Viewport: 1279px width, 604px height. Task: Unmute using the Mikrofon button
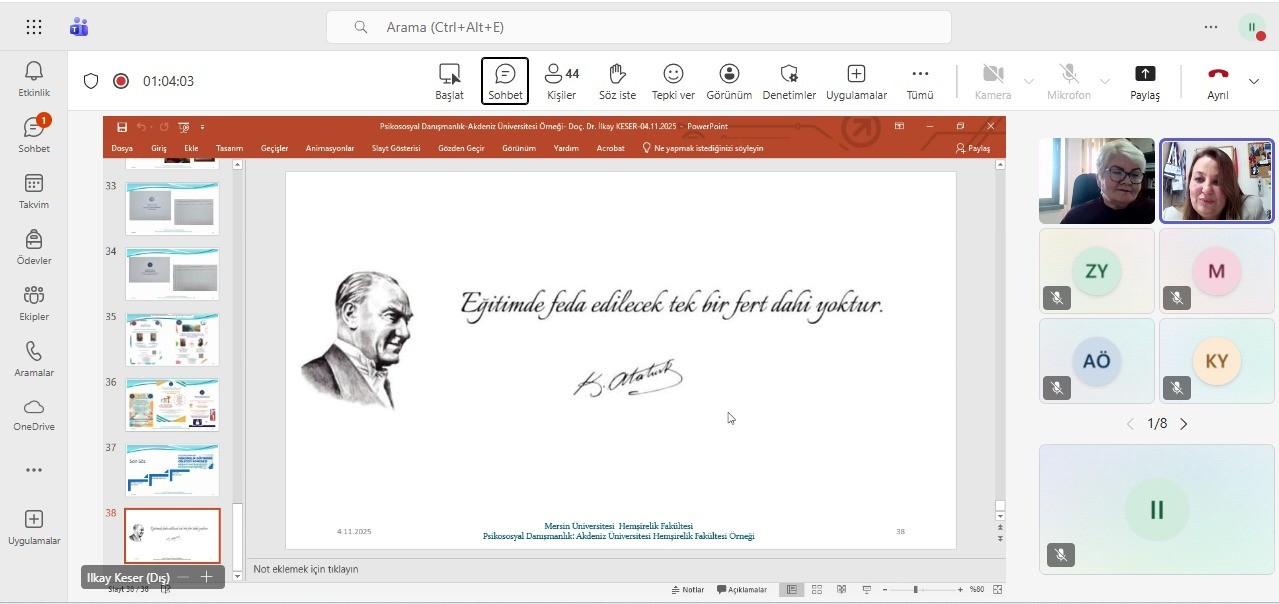1068,81
